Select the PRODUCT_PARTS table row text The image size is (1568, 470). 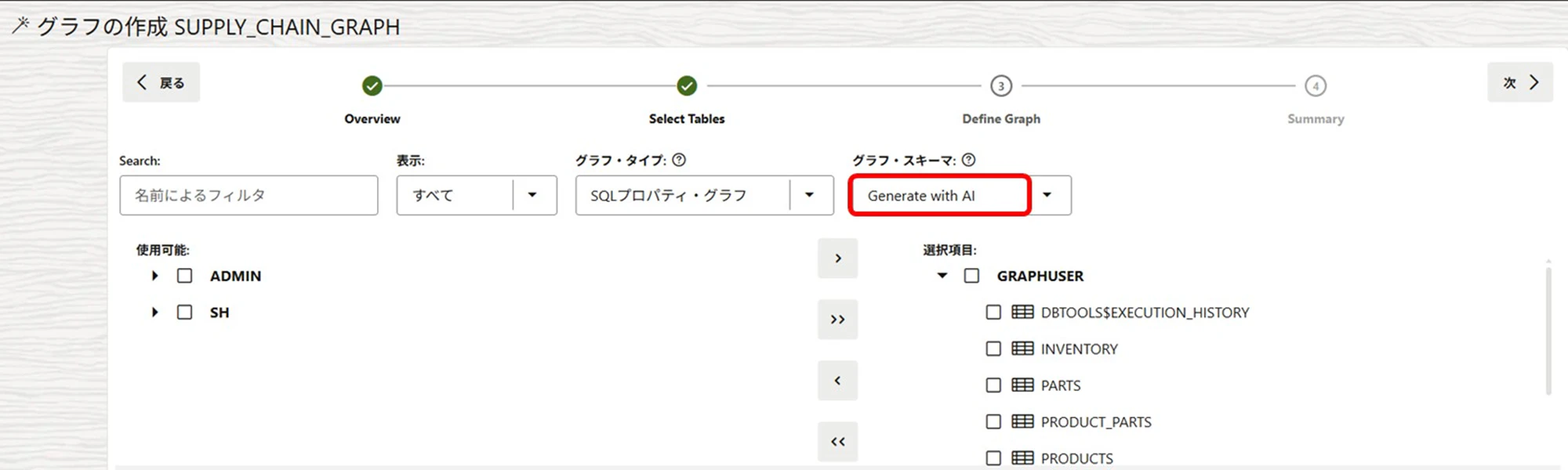point(1096,422)
